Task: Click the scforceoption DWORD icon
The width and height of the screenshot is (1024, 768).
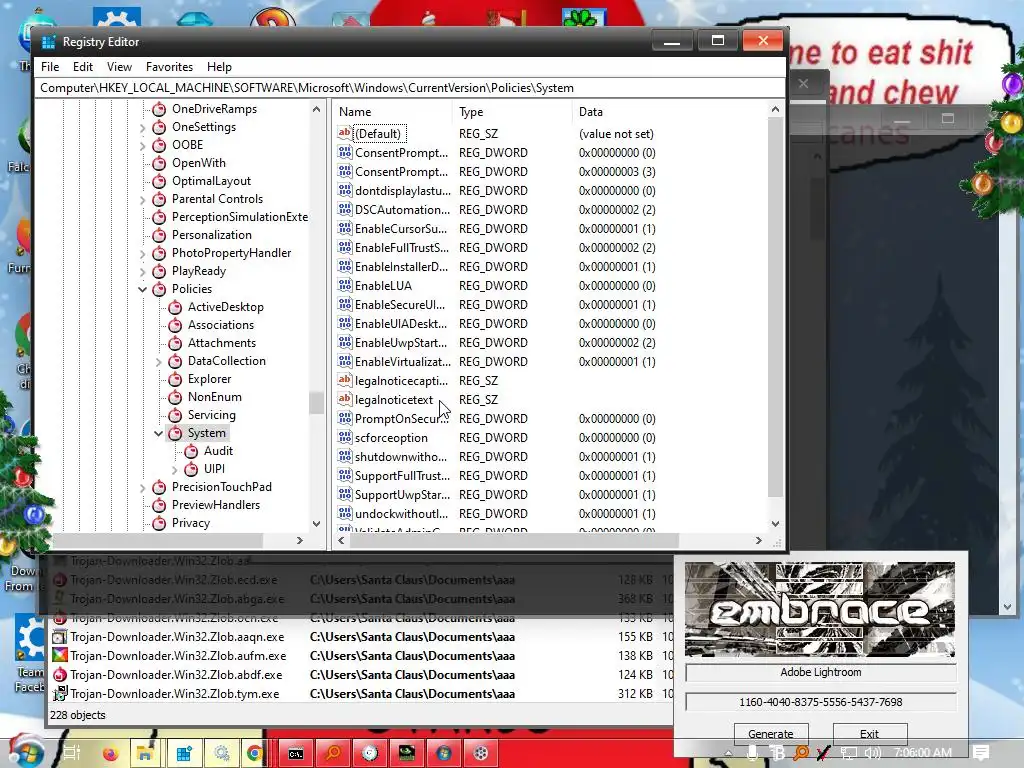Action: pos(345,438)
